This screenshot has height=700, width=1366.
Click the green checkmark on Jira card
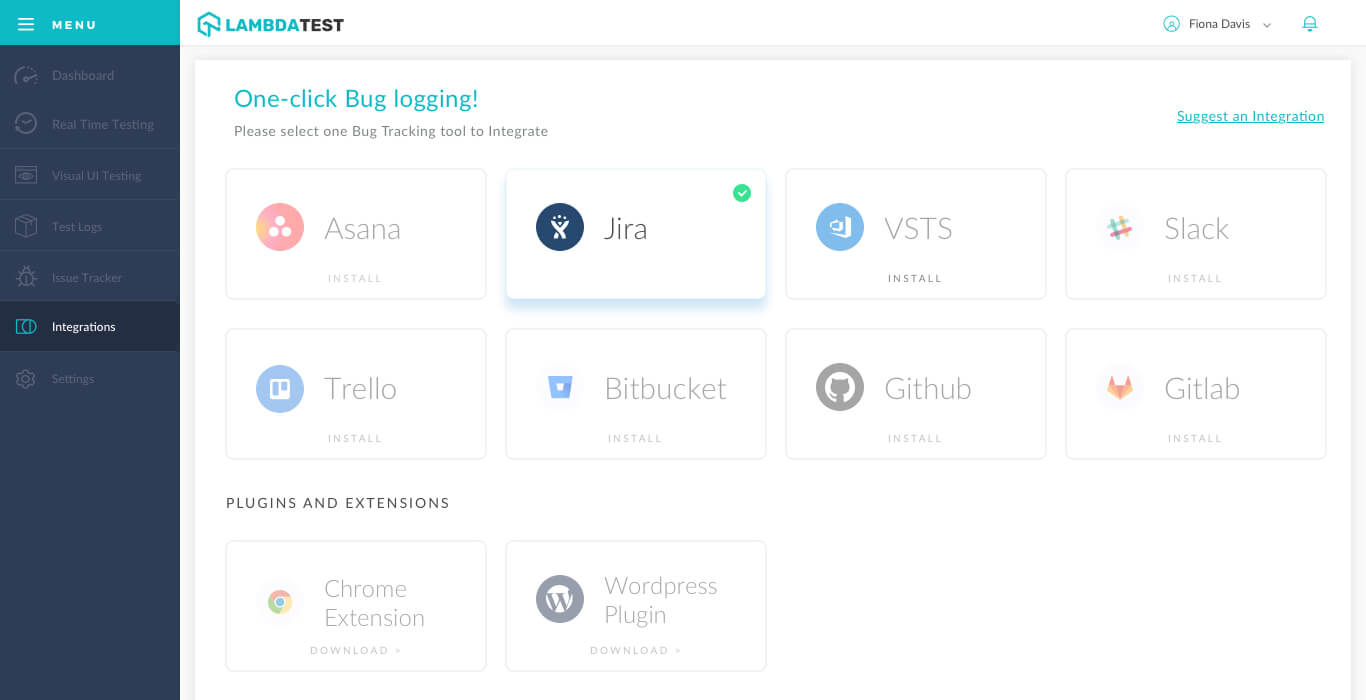coord(742,193)
